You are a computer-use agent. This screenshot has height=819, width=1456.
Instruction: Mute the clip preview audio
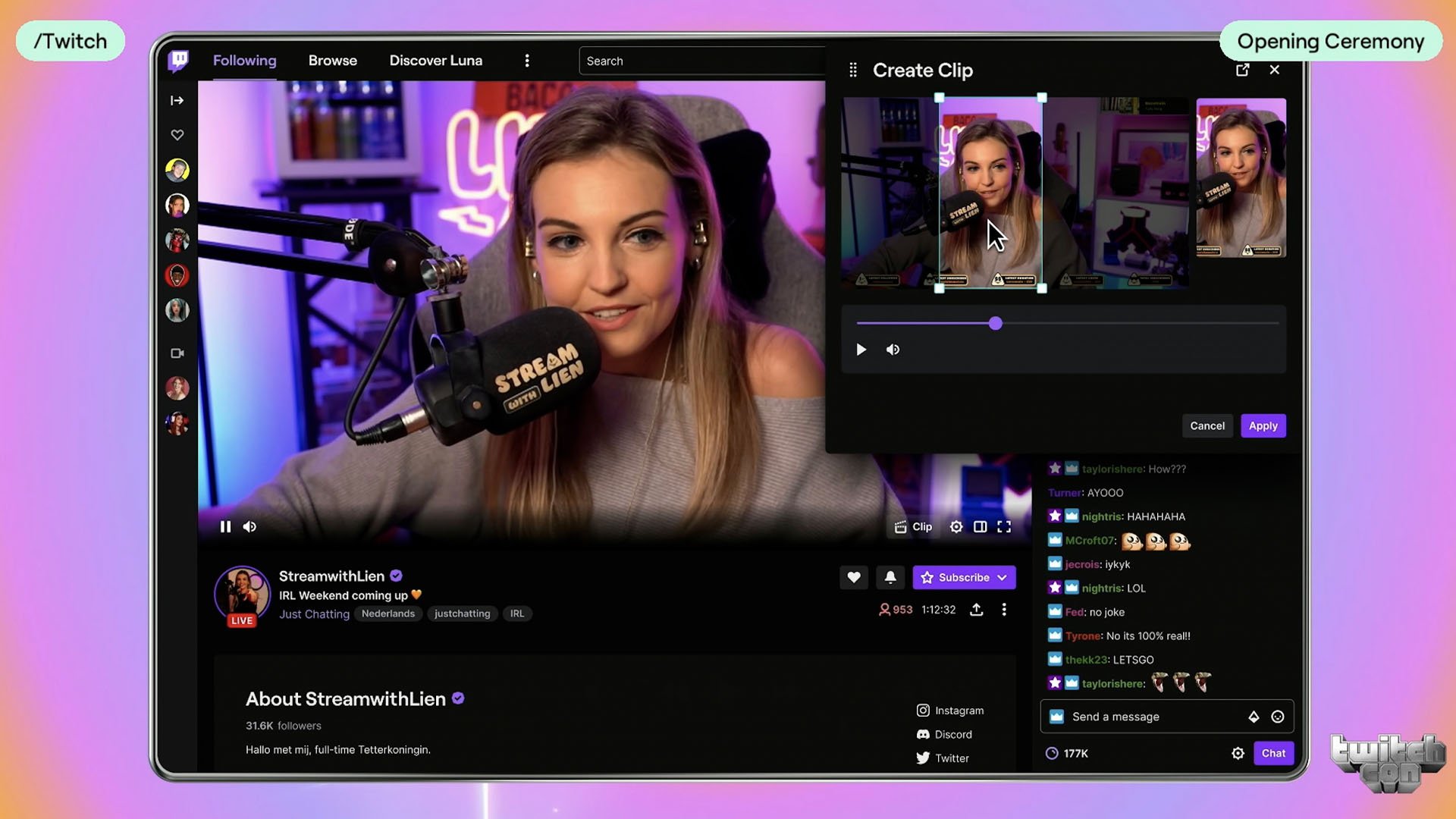[x=893, y=350]
